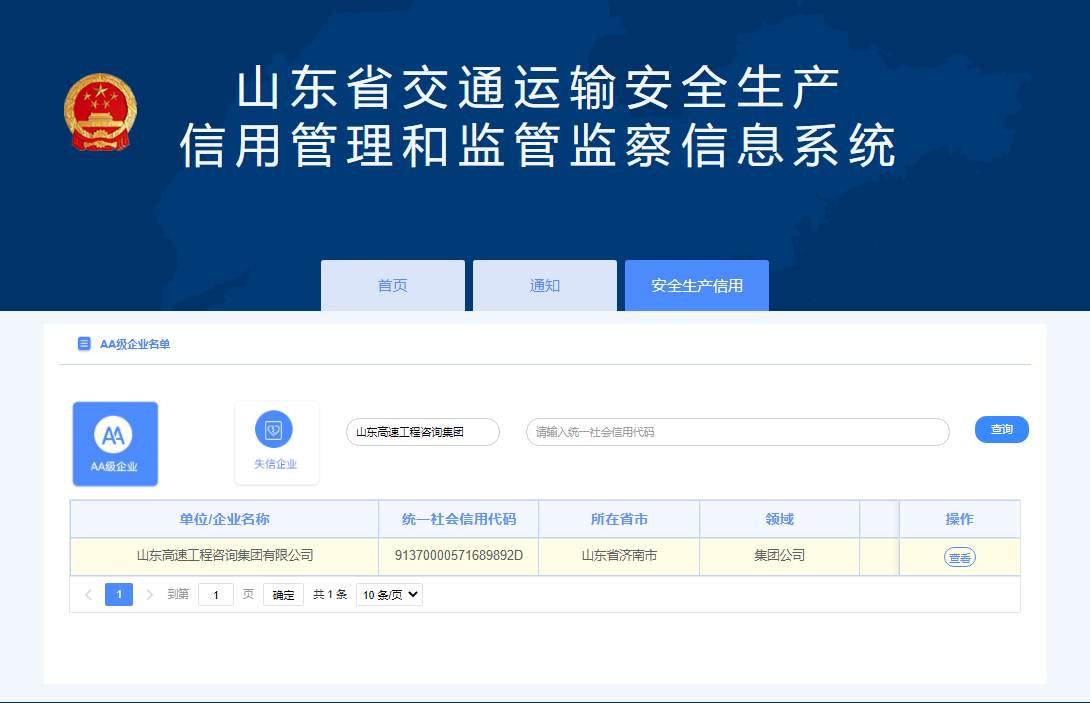Open the 首页 tab

[392, 285]
